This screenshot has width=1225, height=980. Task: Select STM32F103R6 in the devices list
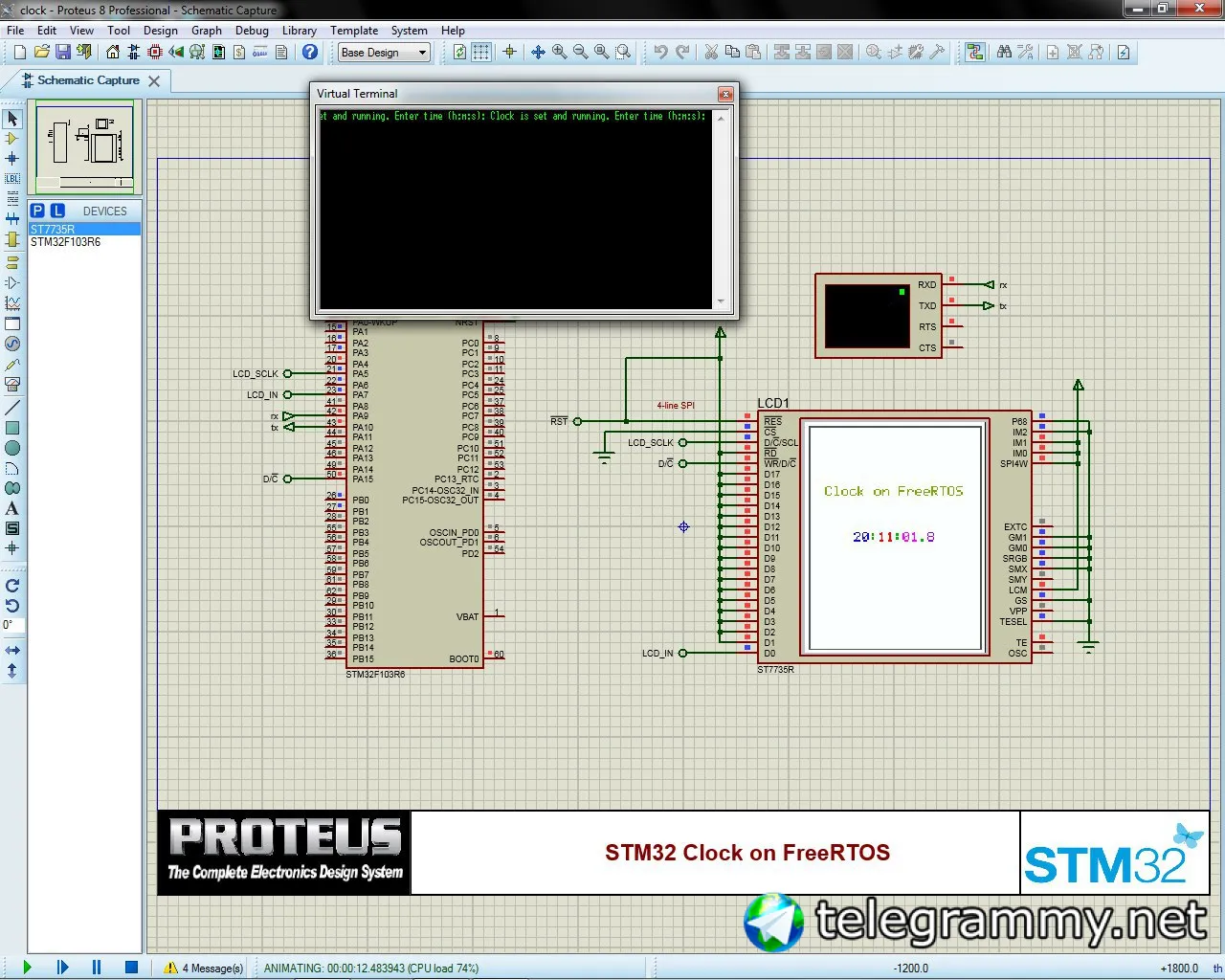pos(85,242)
